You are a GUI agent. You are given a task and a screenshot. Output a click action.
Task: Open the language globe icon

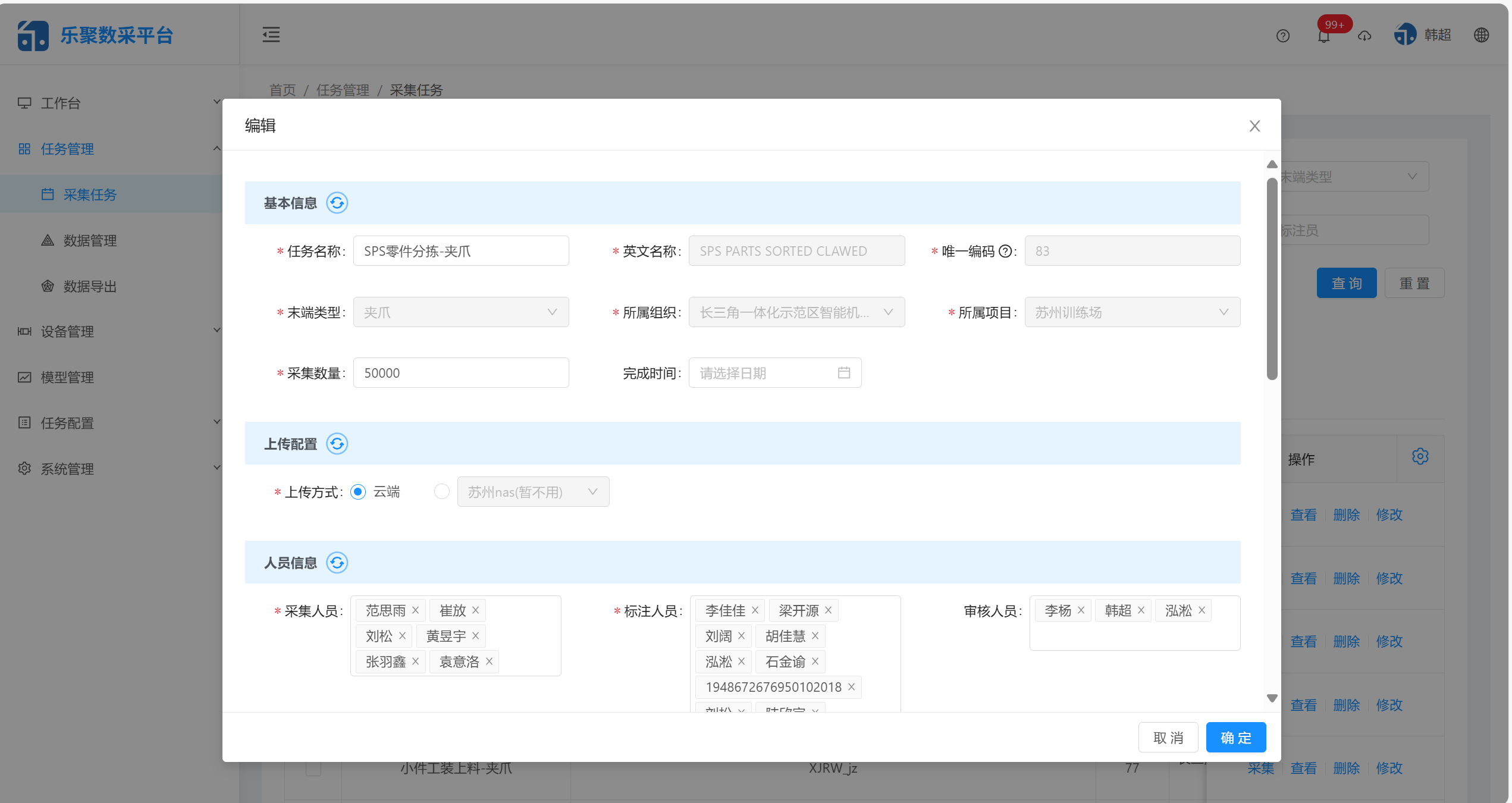point(1481,34)
